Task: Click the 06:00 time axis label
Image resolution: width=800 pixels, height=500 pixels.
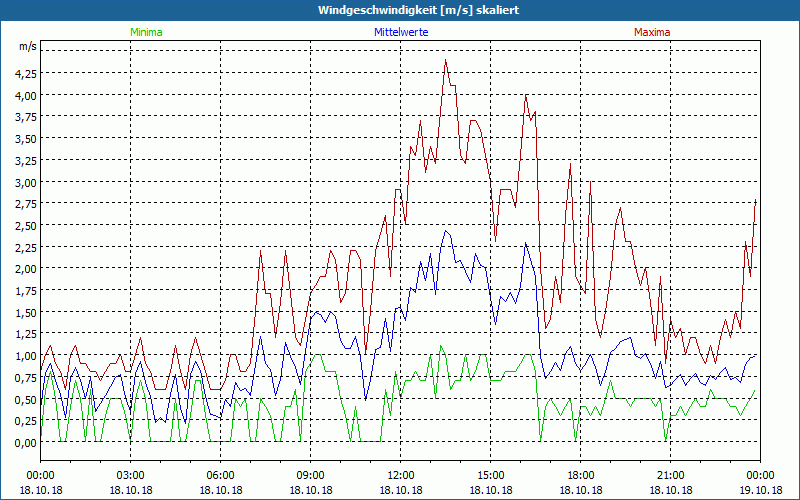Action: coord(220,476)
